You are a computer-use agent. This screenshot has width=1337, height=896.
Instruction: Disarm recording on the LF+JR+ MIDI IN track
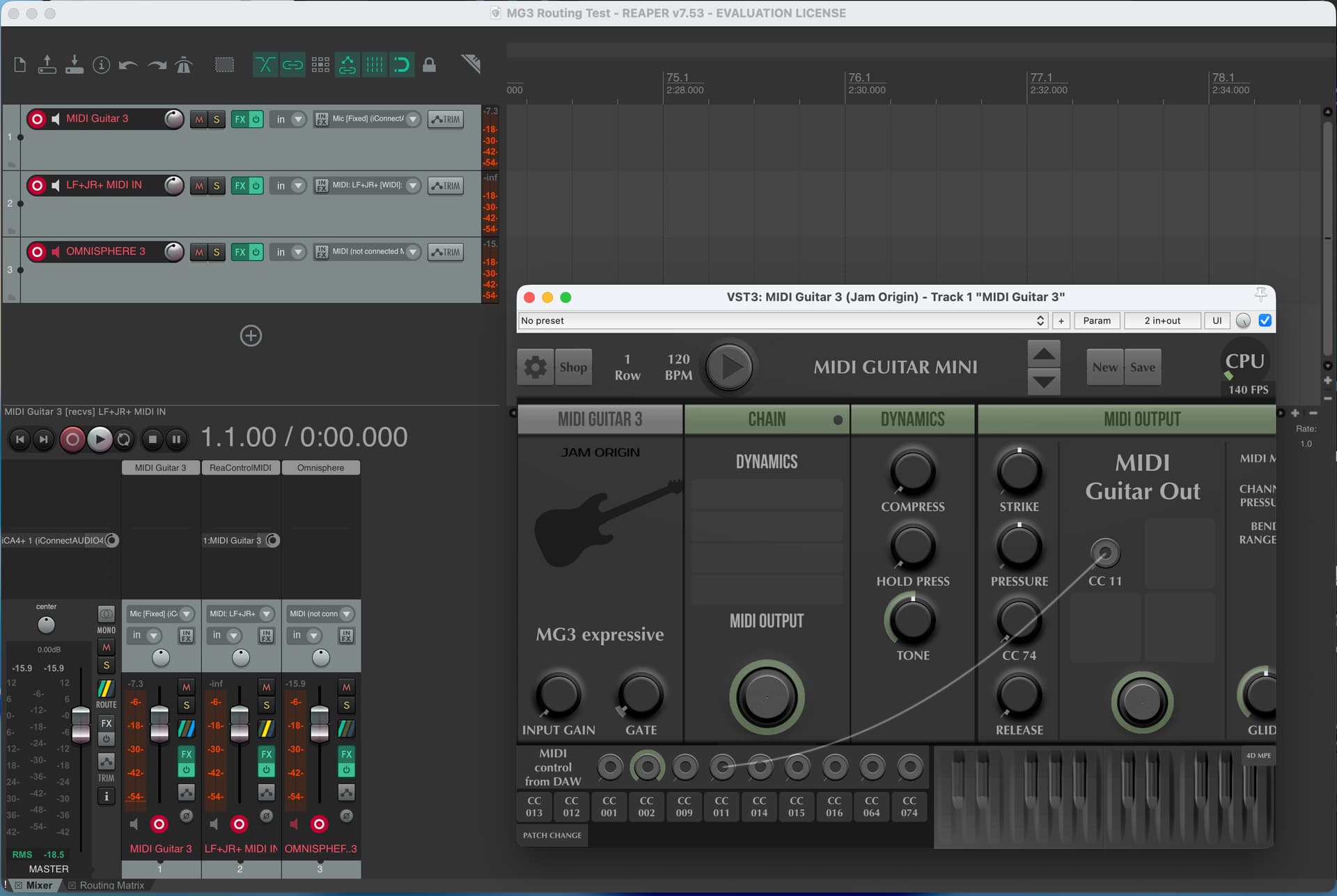[38, 185]
